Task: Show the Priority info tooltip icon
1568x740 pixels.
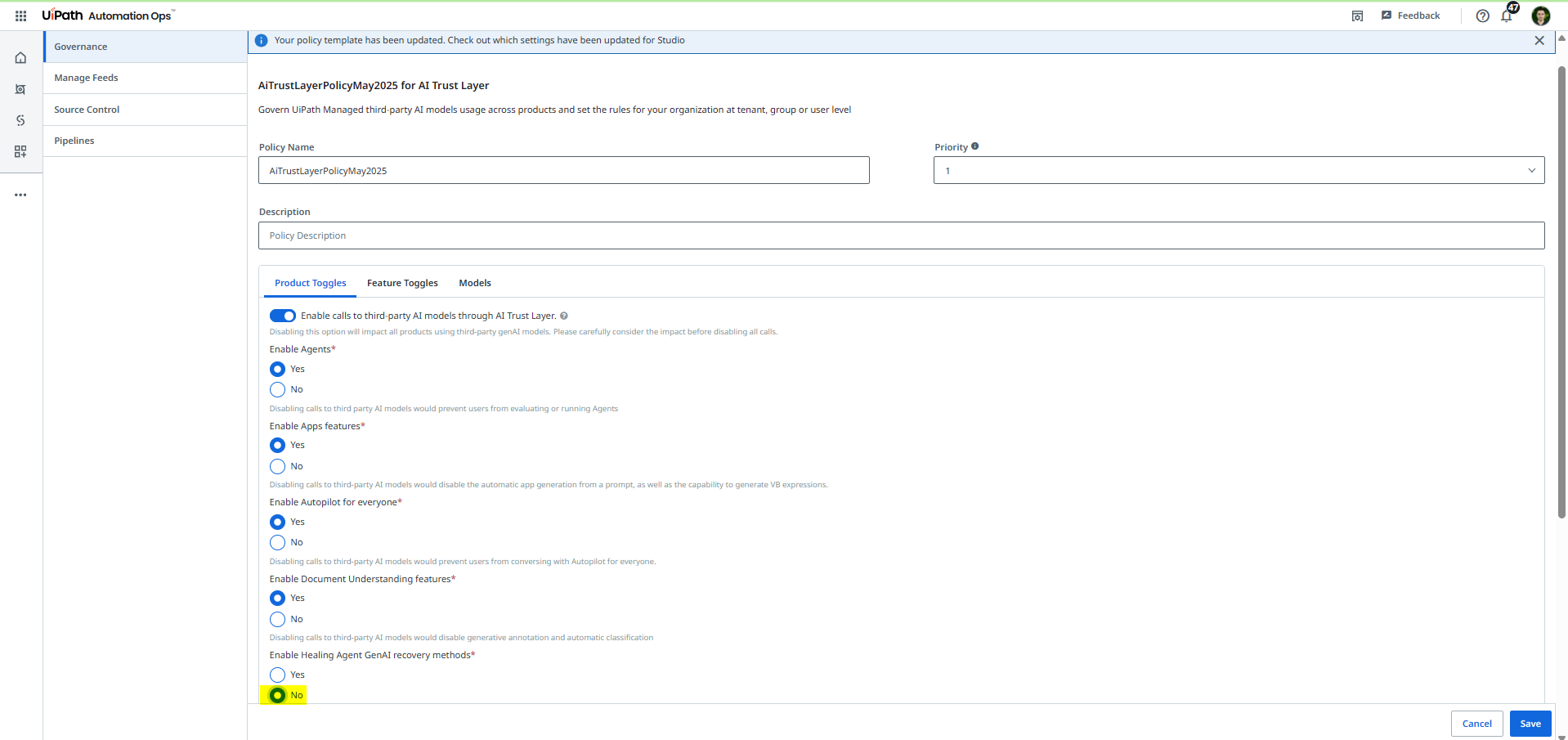Action: pyautogui.click(x=974, y=146)
